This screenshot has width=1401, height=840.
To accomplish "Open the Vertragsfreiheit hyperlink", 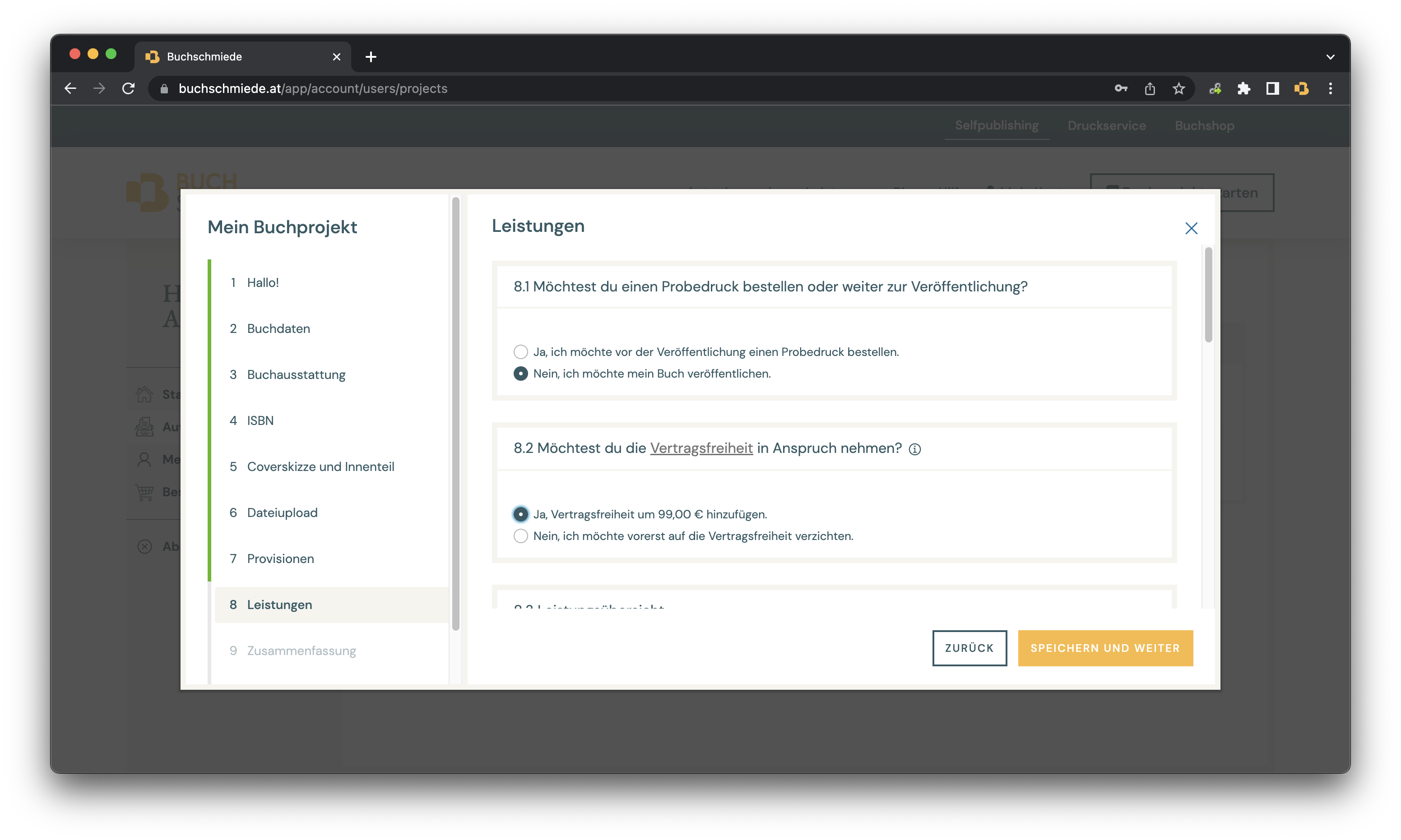I will tap(701, 448).
